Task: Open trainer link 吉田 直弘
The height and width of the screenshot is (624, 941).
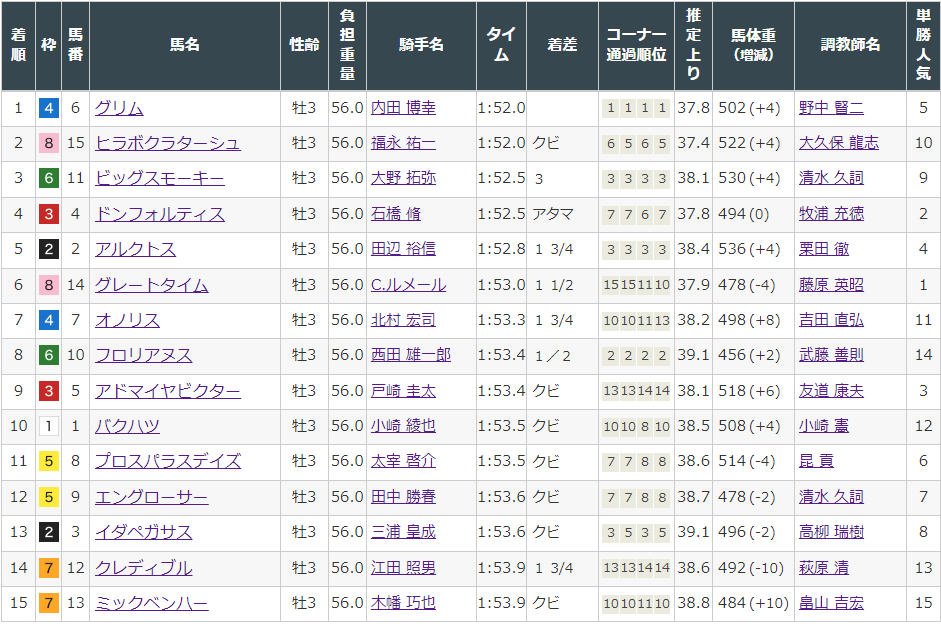Action: coord(831,320)
